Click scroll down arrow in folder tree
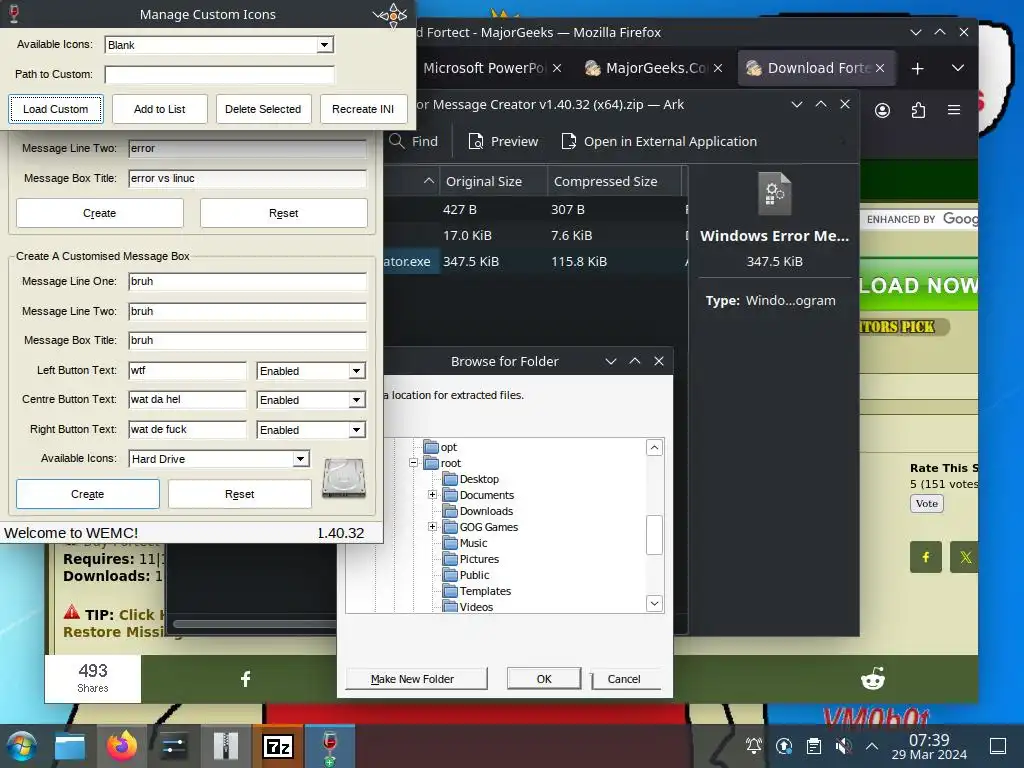The image size is (1024, 768). pos(654,603)
